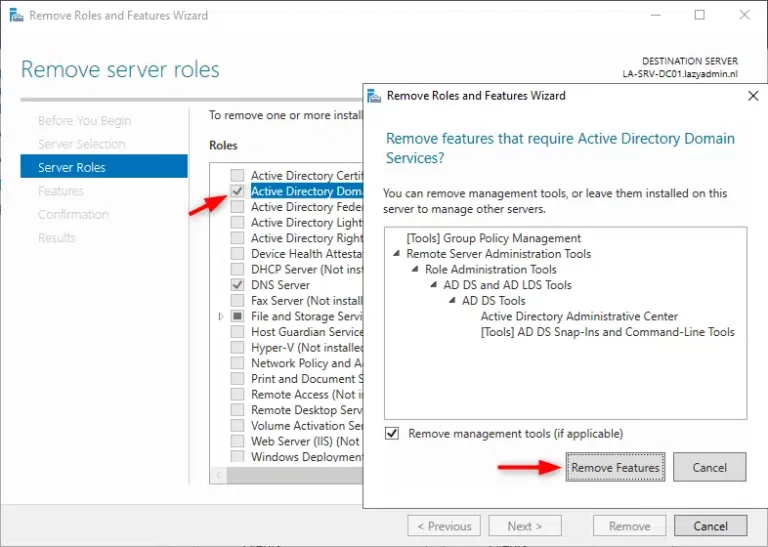768x547 pixels.
Task: Select Active Directory Administrative Center item
Action: tap(579, 316)
